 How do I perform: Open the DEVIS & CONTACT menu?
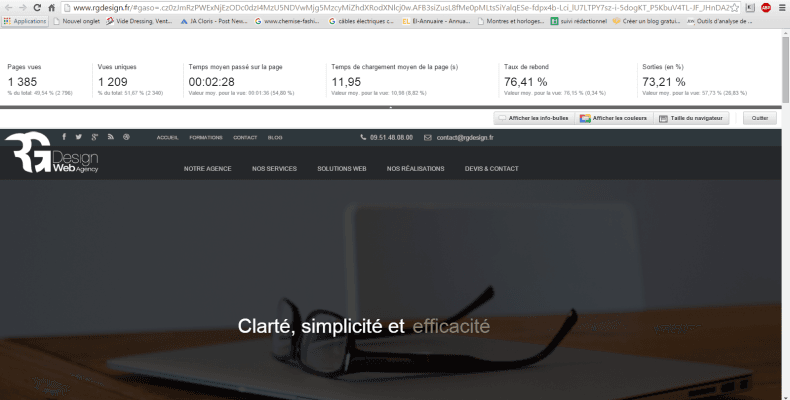491,169
